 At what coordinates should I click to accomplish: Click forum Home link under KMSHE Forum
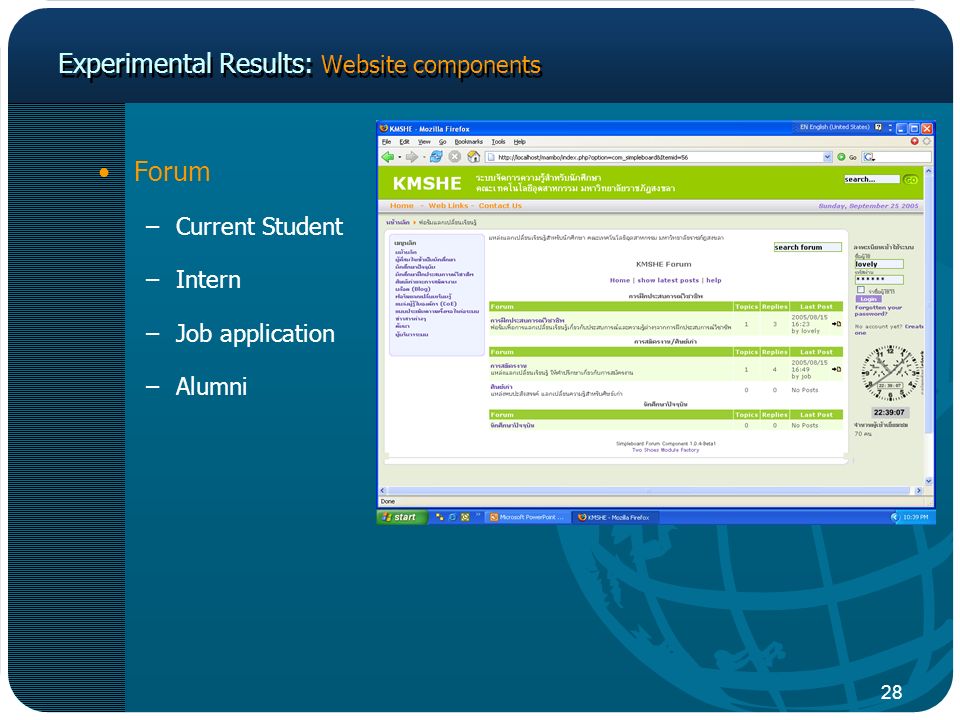620,280
